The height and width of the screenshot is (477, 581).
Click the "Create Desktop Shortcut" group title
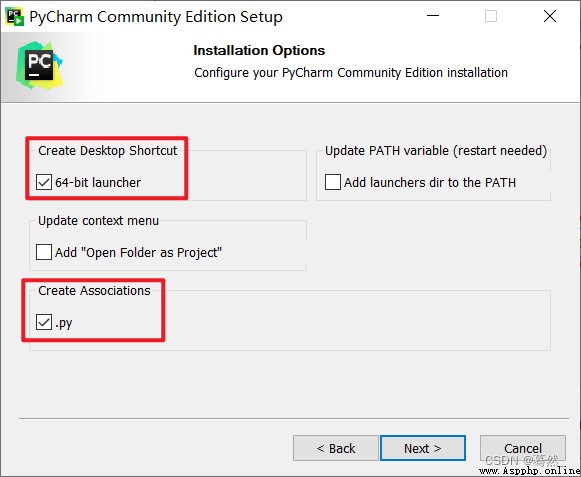107,150
